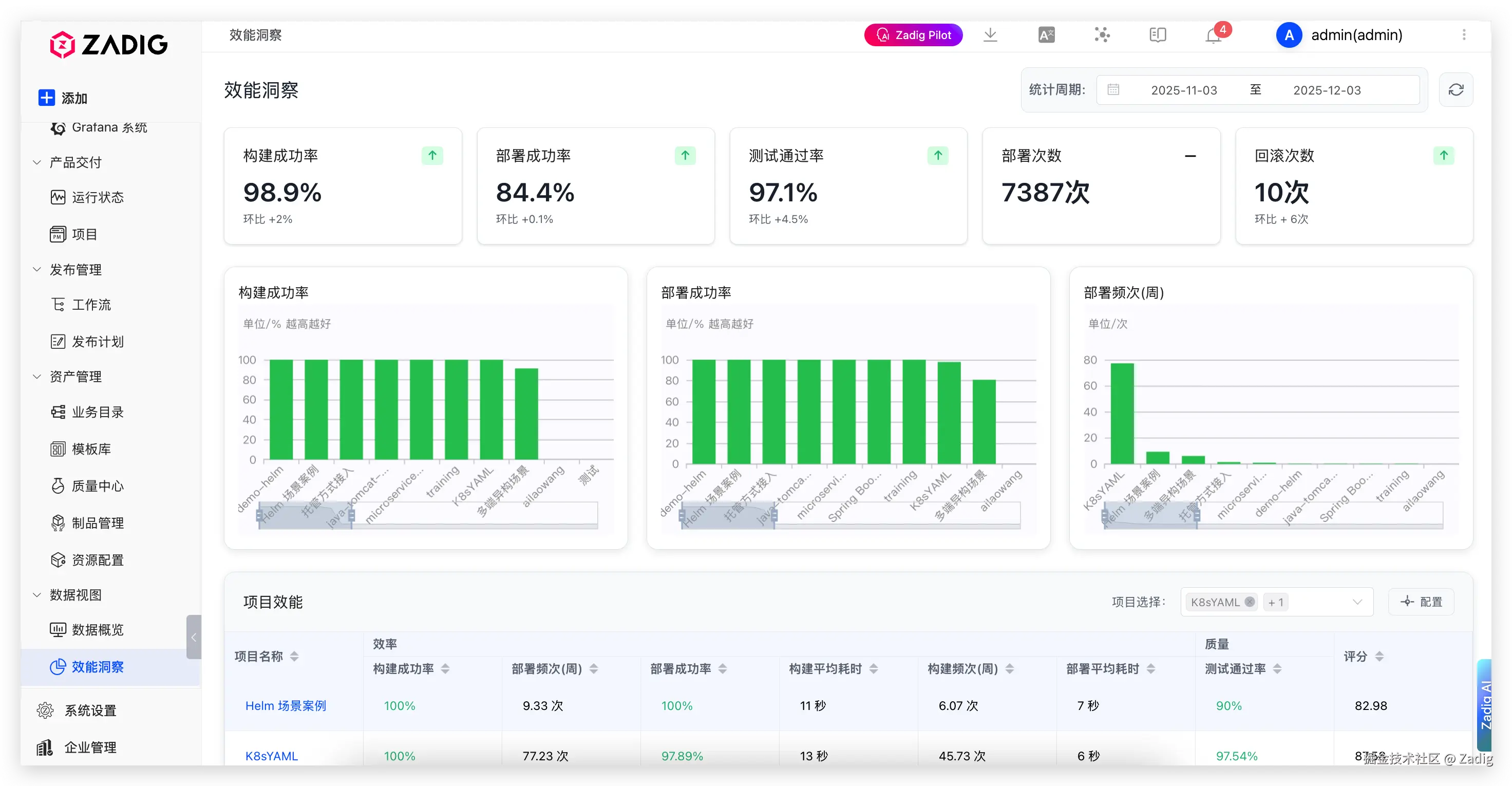1512x786 pixels.
Task: Open the language translation icon
Action: (x=1046, y=35)
